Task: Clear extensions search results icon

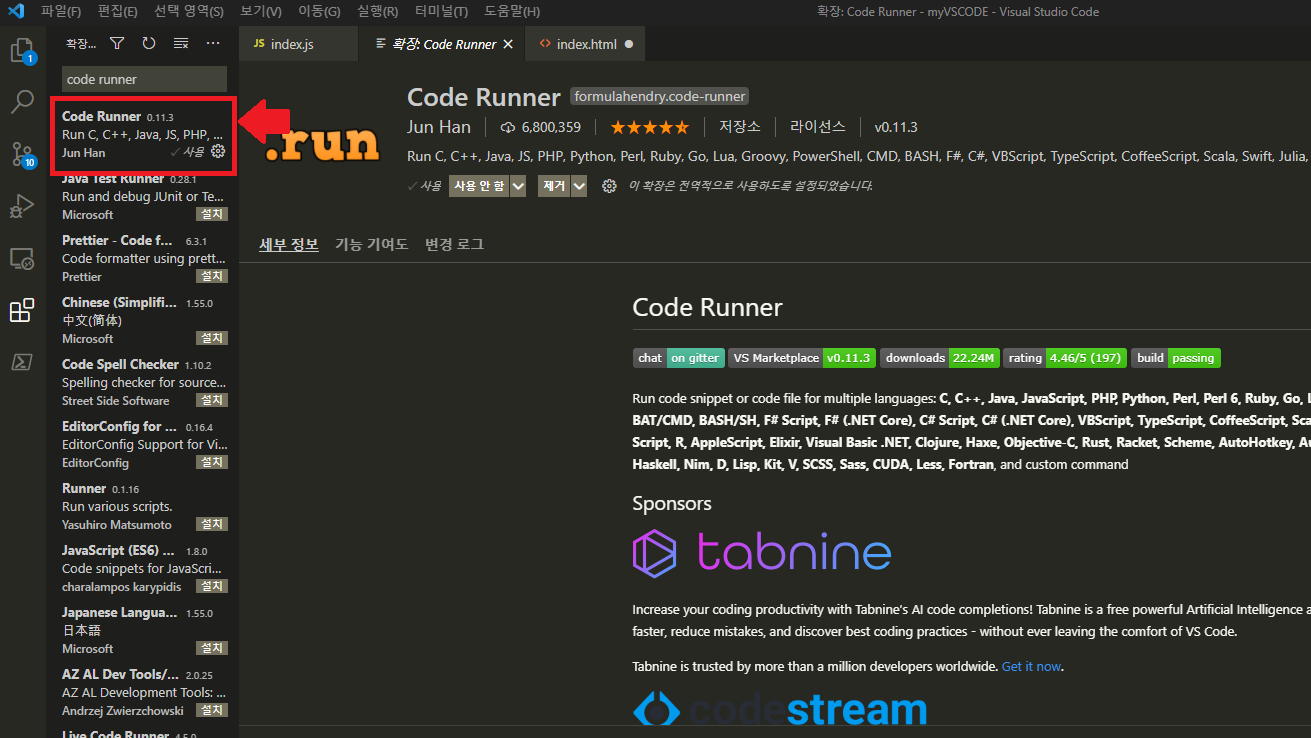Action: (181, 44)
